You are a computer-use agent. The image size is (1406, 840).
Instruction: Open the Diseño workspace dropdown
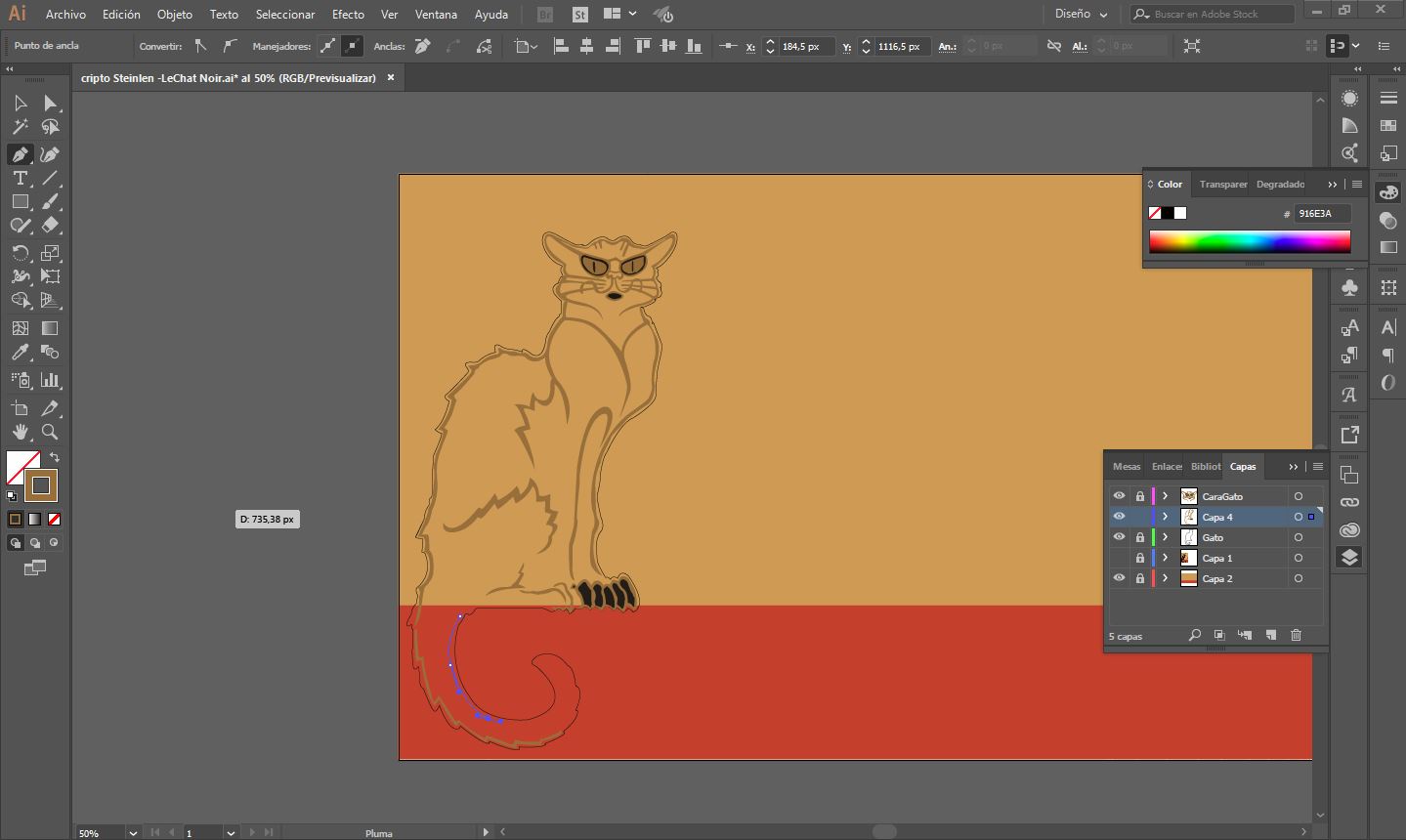1081,15
